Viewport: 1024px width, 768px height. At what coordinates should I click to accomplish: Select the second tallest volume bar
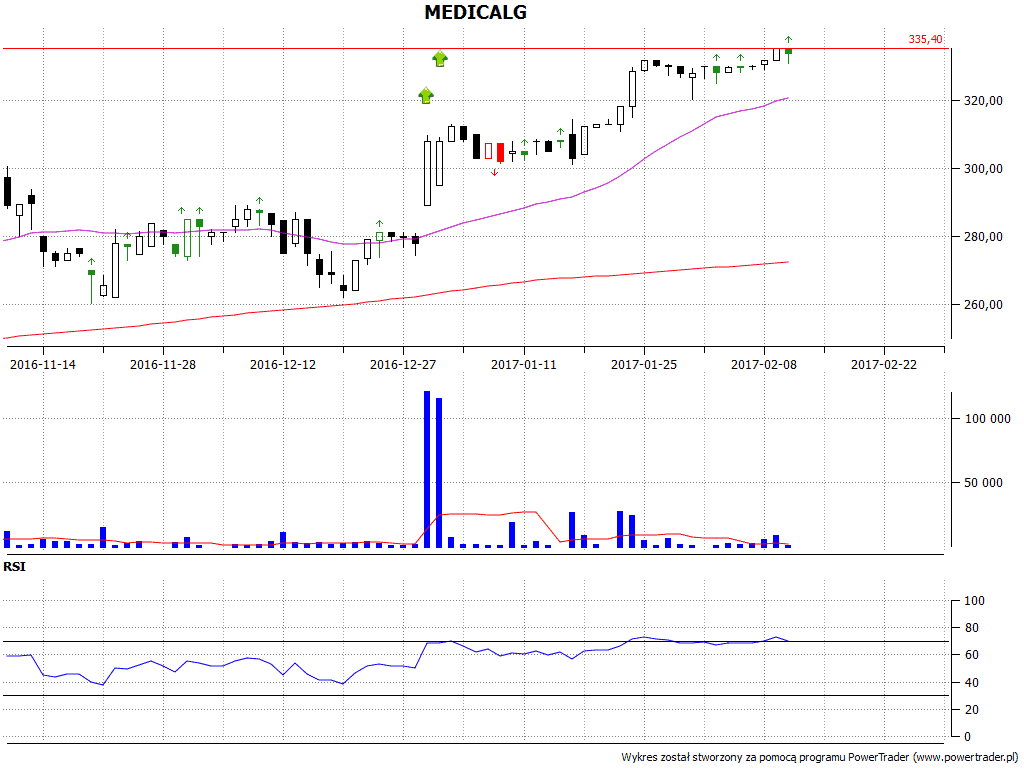pyautogui.click(x=439, y=472)
